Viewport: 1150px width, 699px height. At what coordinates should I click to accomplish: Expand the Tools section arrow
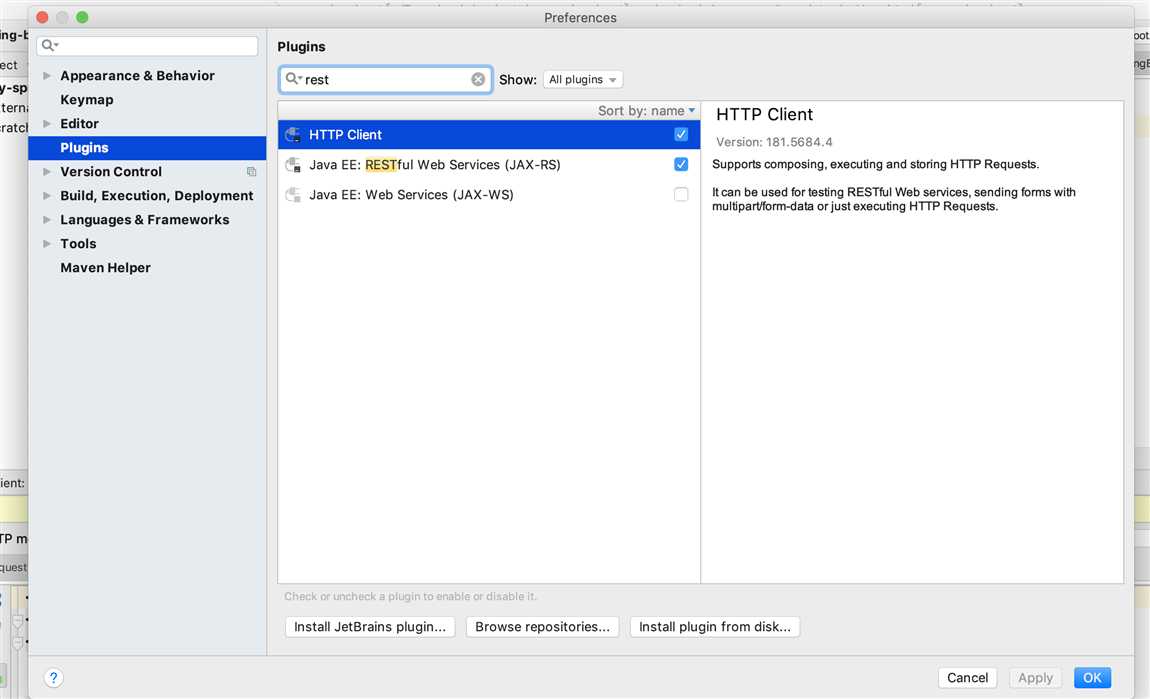point(47,244)
